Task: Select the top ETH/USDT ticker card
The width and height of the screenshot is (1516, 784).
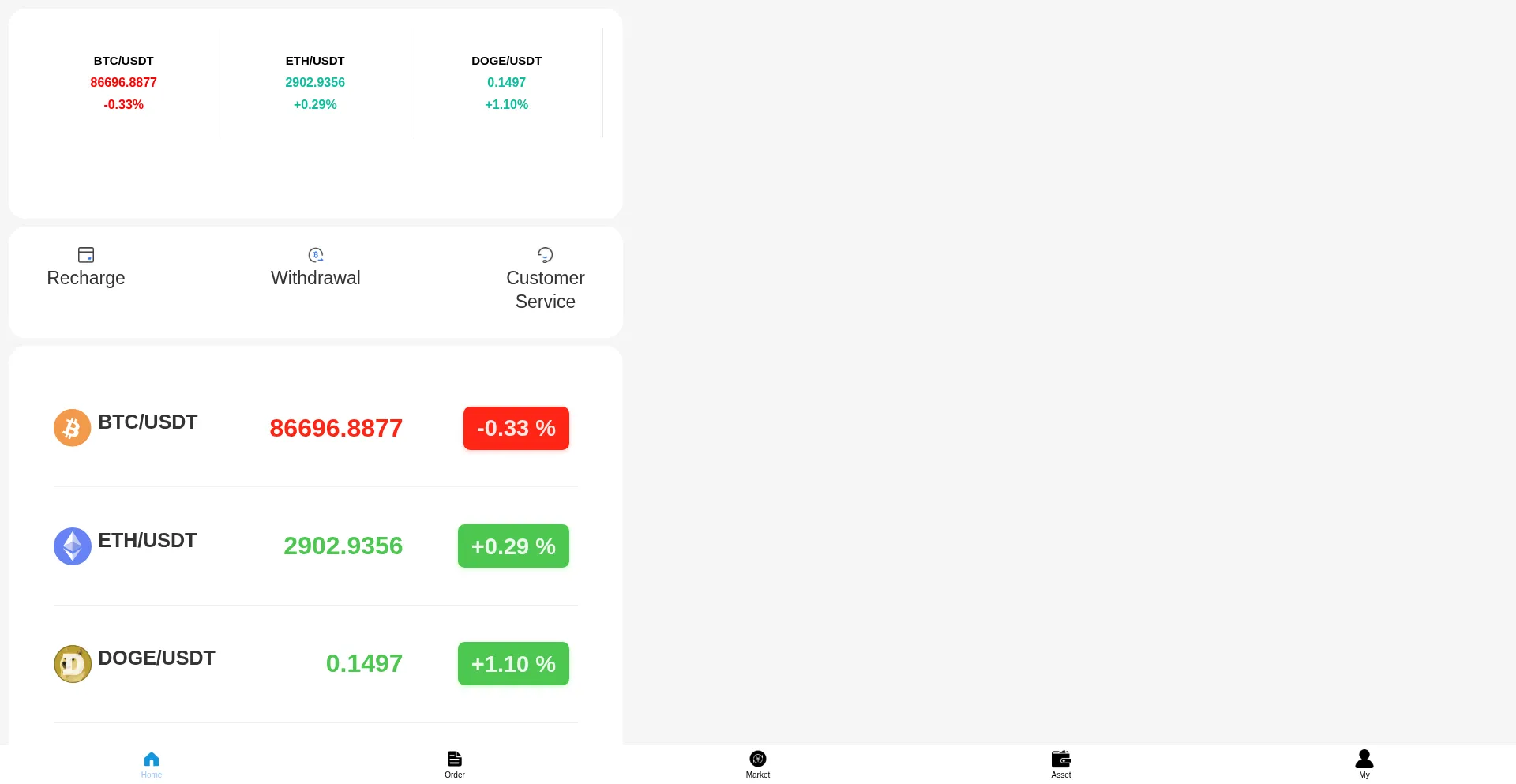Action: pos(315,82)
